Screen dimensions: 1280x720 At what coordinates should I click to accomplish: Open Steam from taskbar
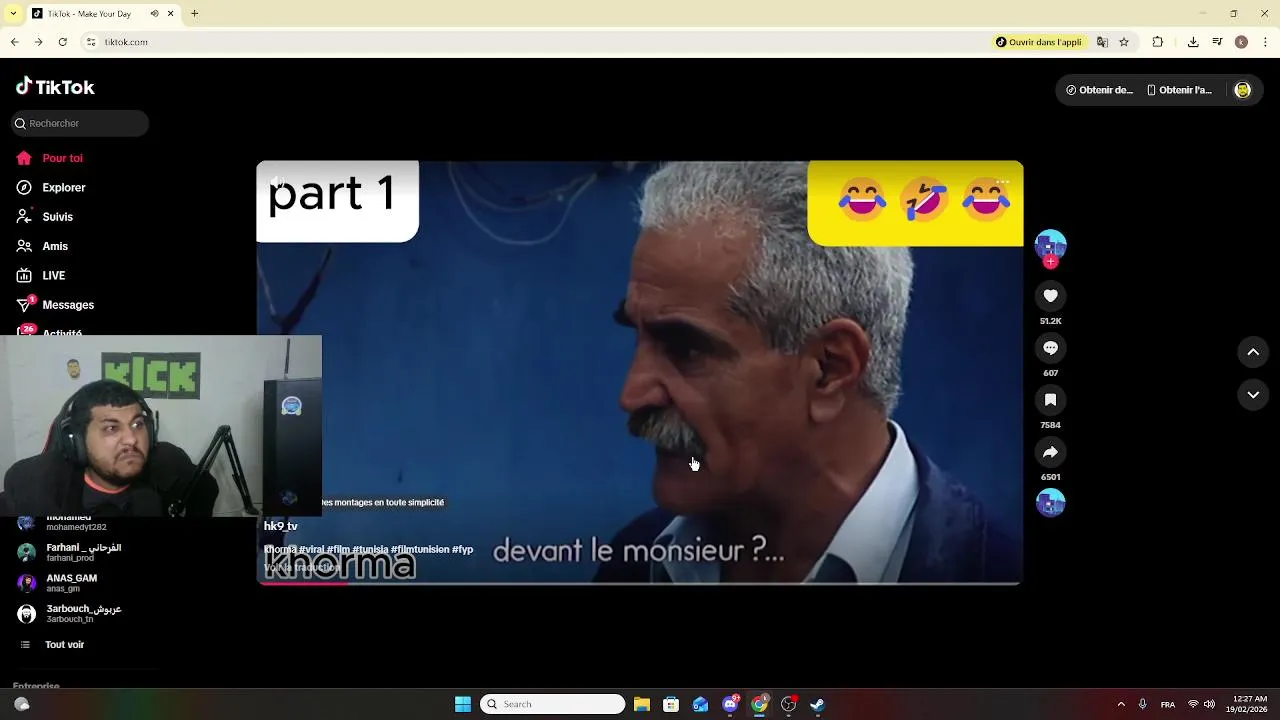tap(817, 704)
